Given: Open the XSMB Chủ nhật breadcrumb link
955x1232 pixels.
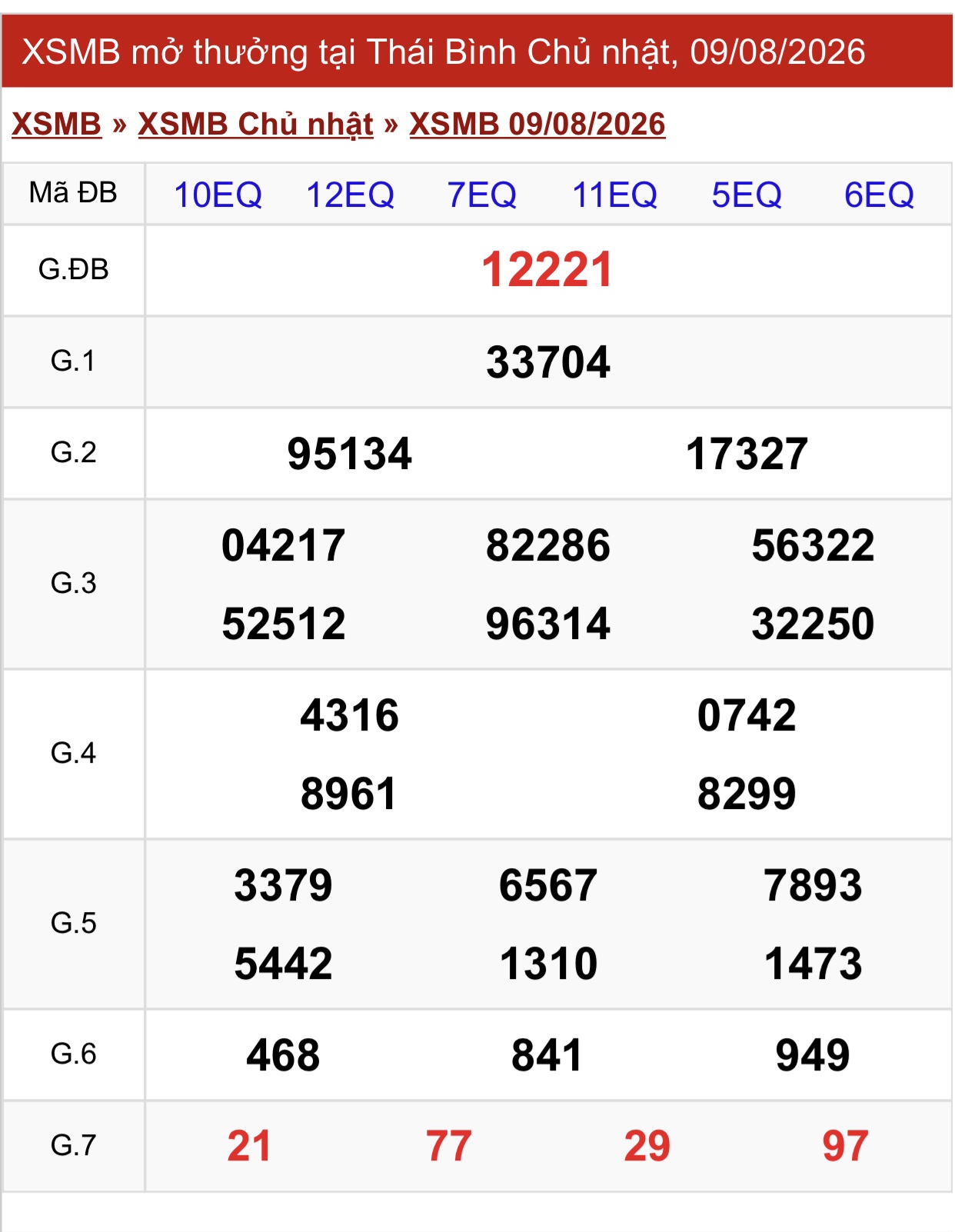Looking at the screenshot, I should [255, 124].
